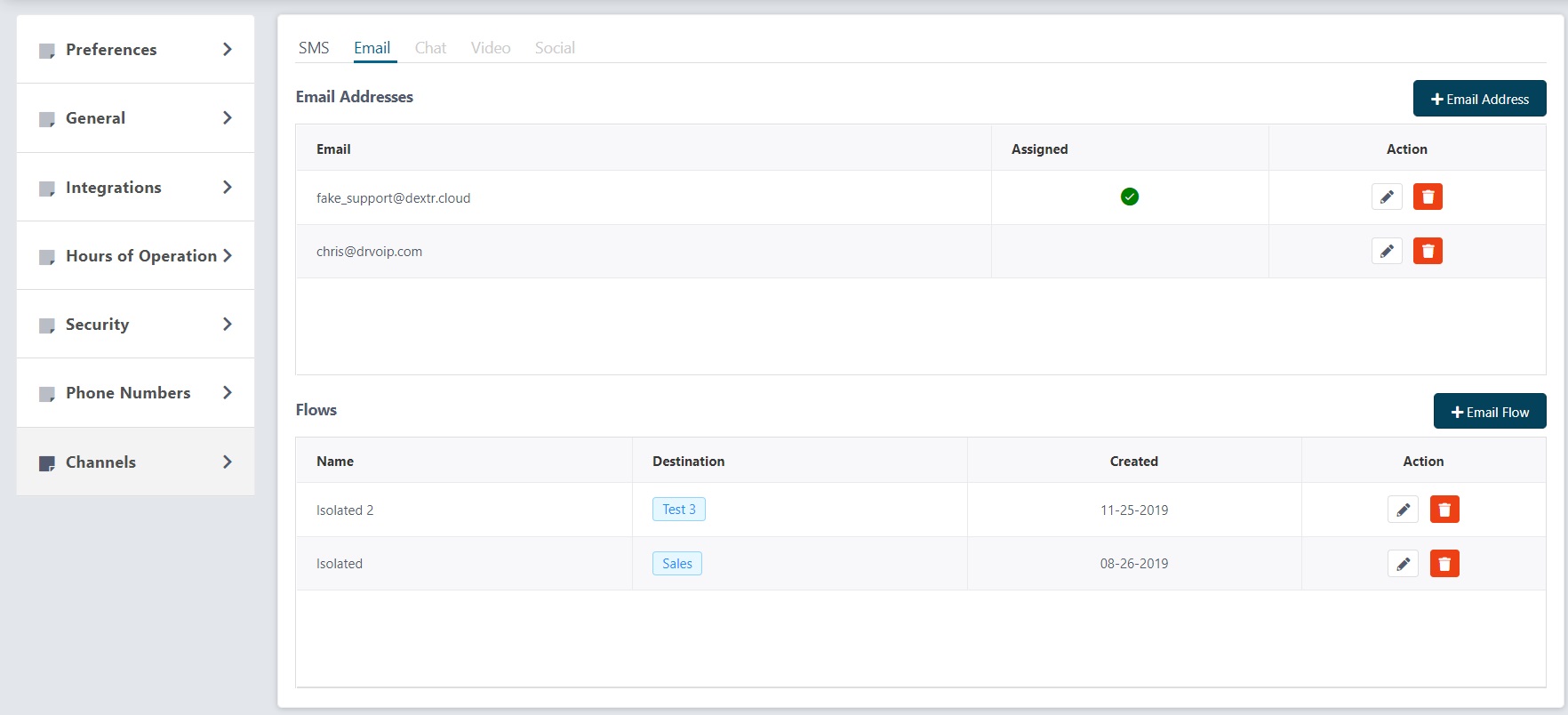This screenshot has height=715, width=1568.
Task: Click the Email Addresses section heading
Action: click(x=355, y=97)
